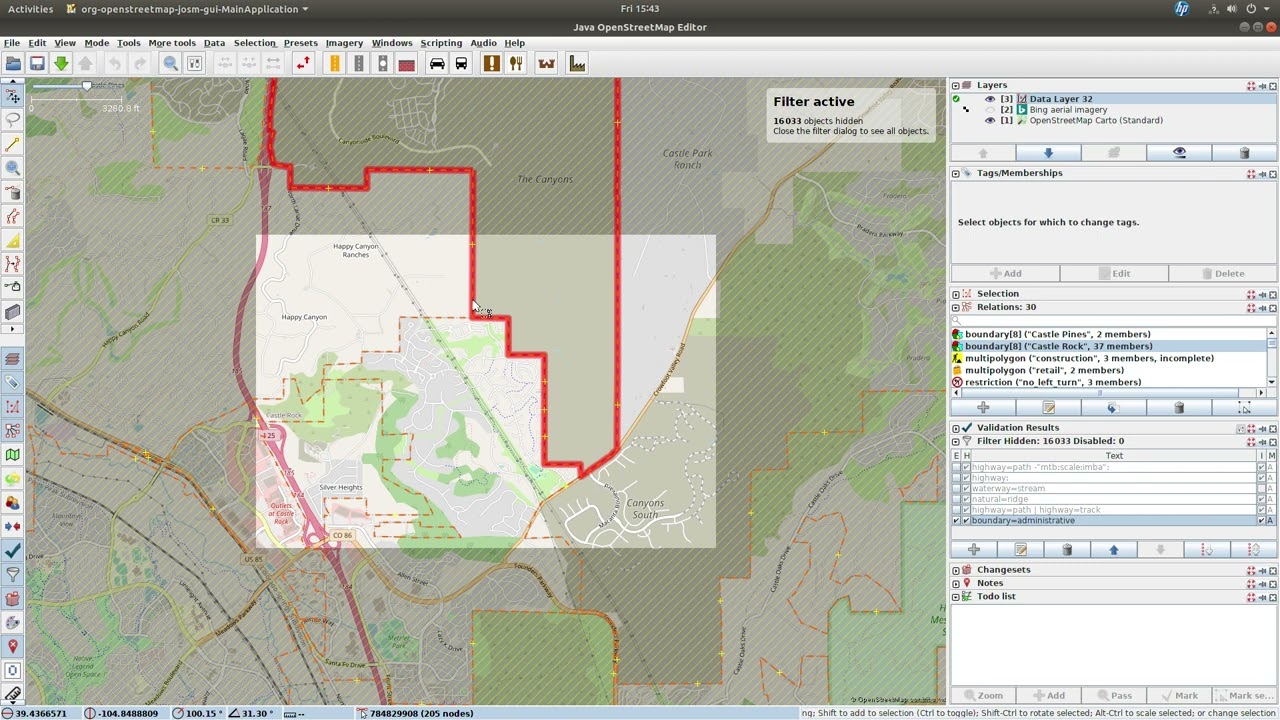Collapse the Relations panel
1280x720 pixels.
click(955, 307)
